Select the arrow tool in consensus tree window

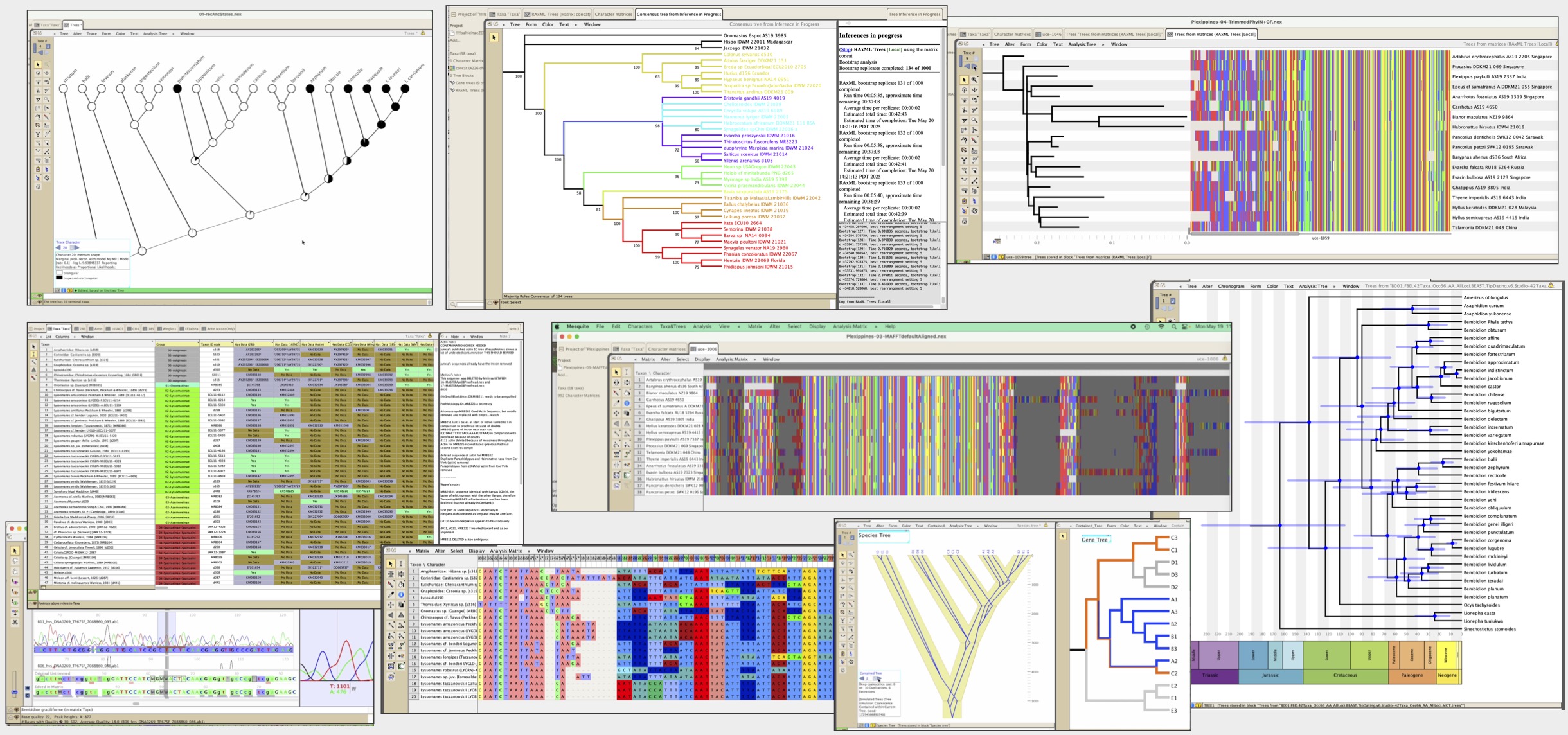[494, 38]
